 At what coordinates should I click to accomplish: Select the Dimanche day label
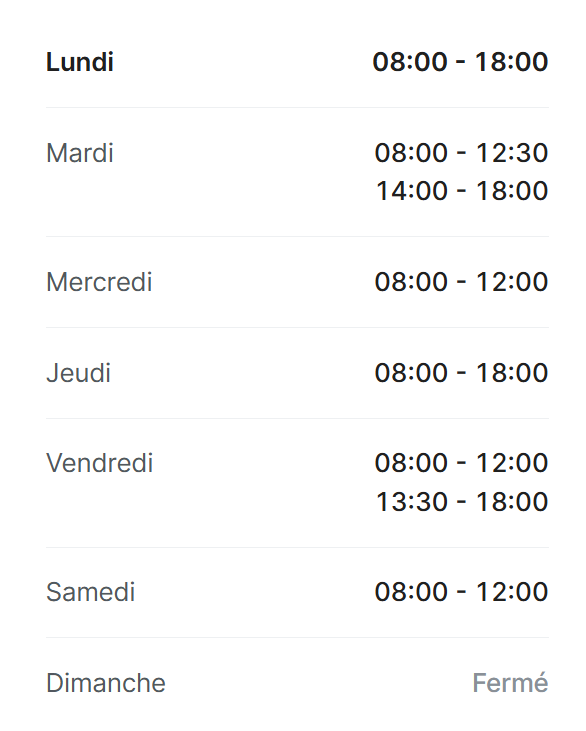click(106, 683)
